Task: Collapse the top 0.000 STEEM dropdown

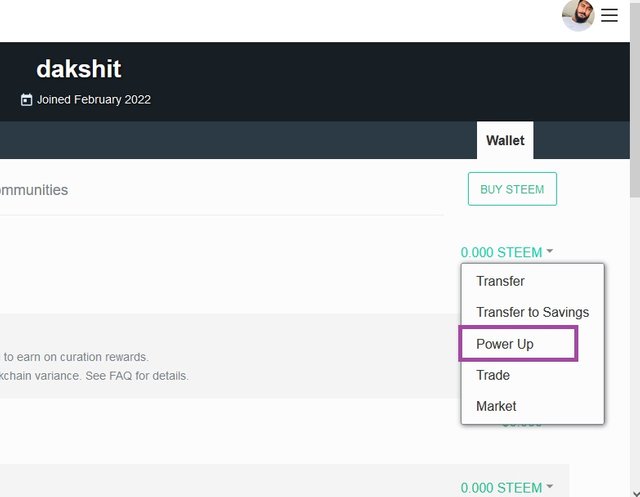Action: [x=501, y=252]
